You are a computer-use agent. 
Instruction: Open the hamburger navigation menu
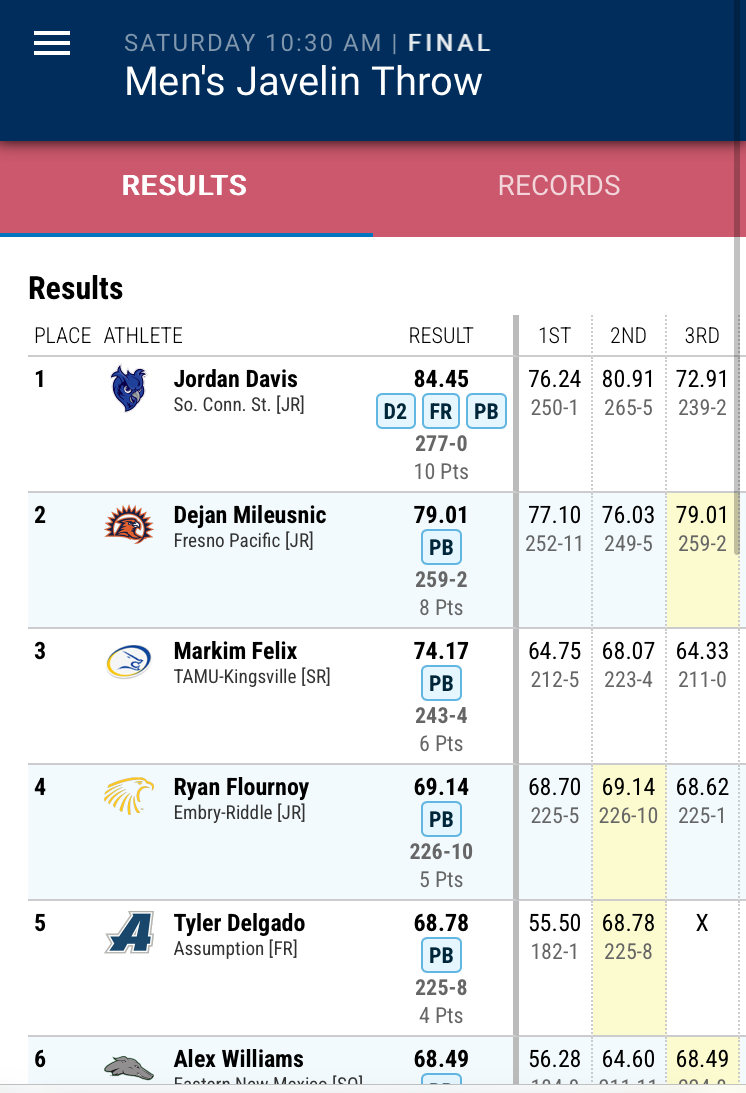click(51, 43)
